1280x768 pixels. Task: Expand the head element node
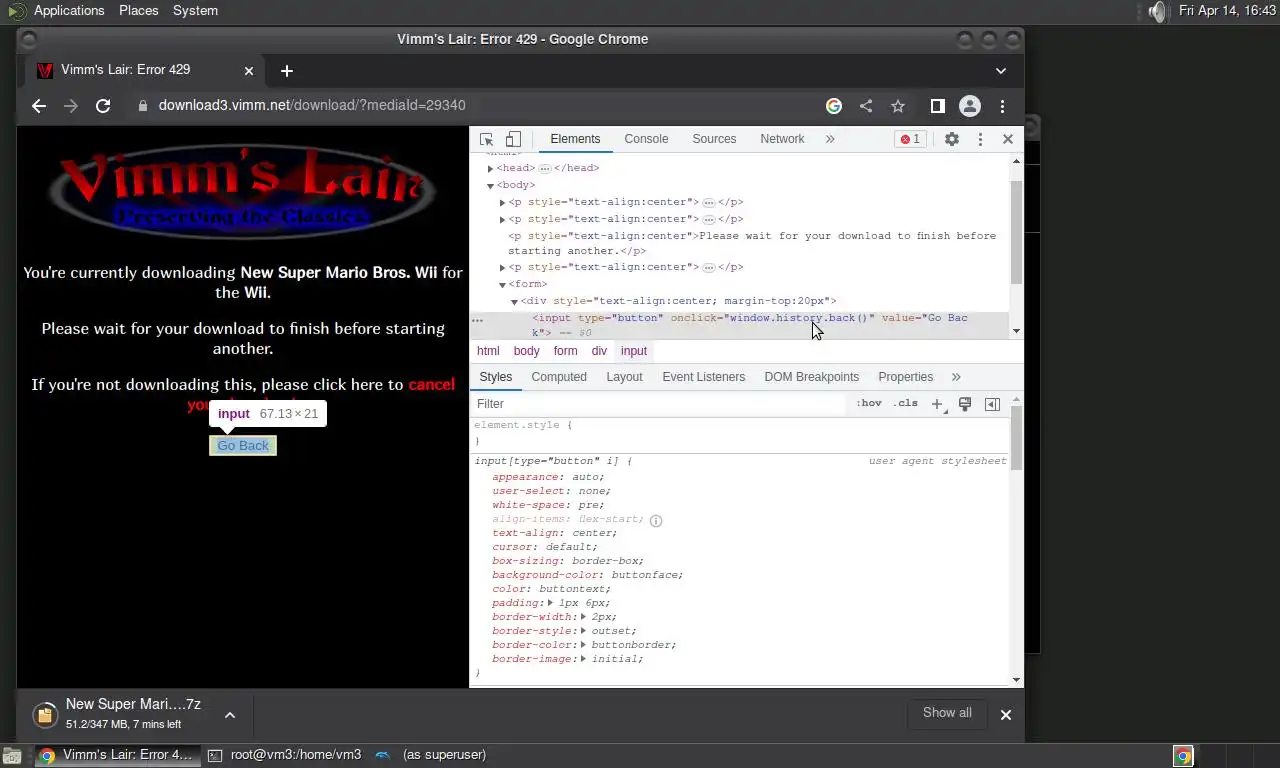click(490, 169)
